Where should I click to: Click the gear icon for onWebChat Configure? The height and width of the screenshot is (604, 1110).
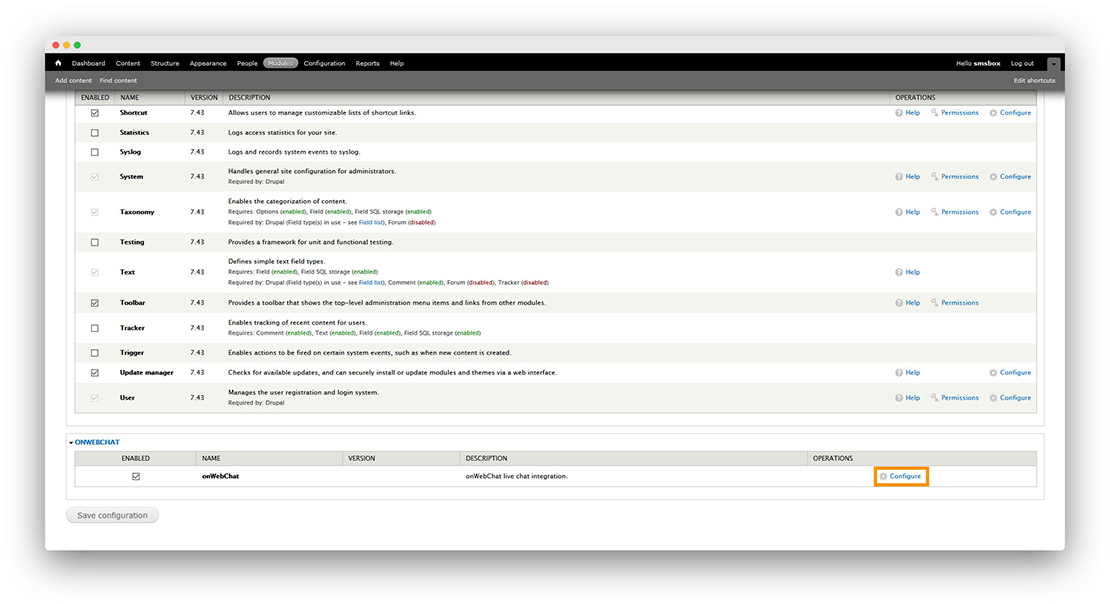coord(883,476)
